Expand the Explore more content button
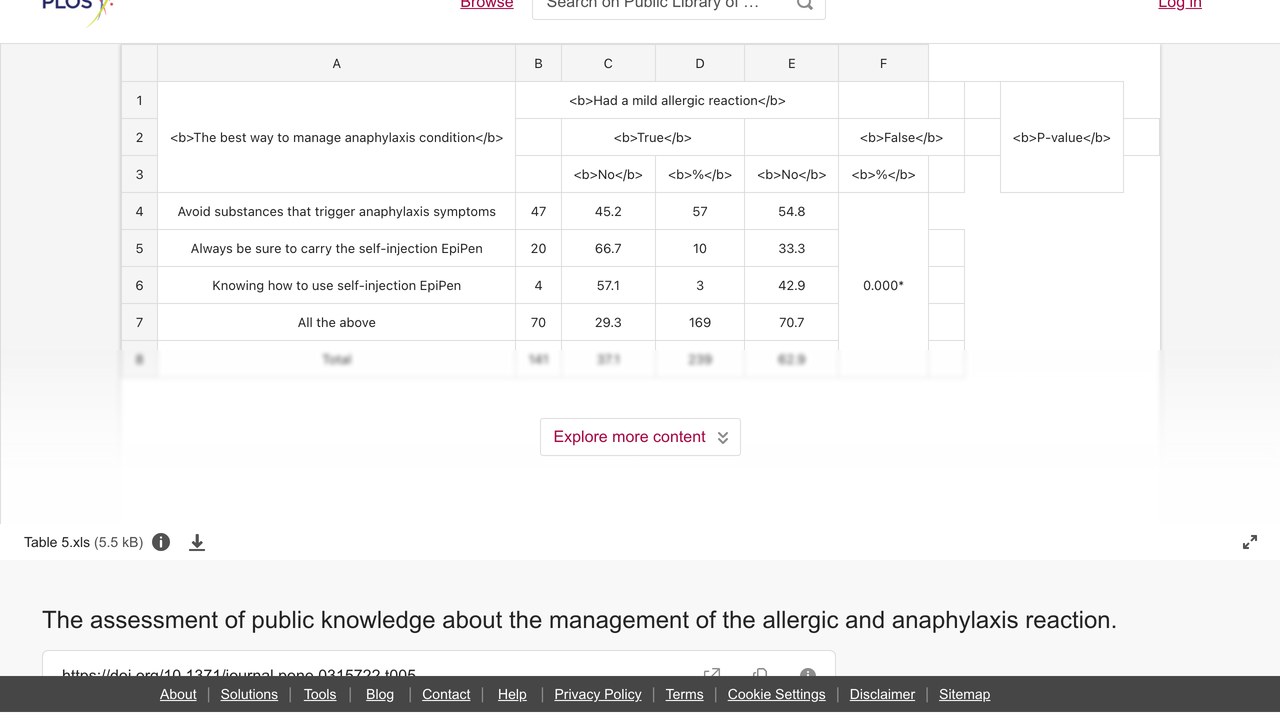The image size is (1280, 720). 640,437
